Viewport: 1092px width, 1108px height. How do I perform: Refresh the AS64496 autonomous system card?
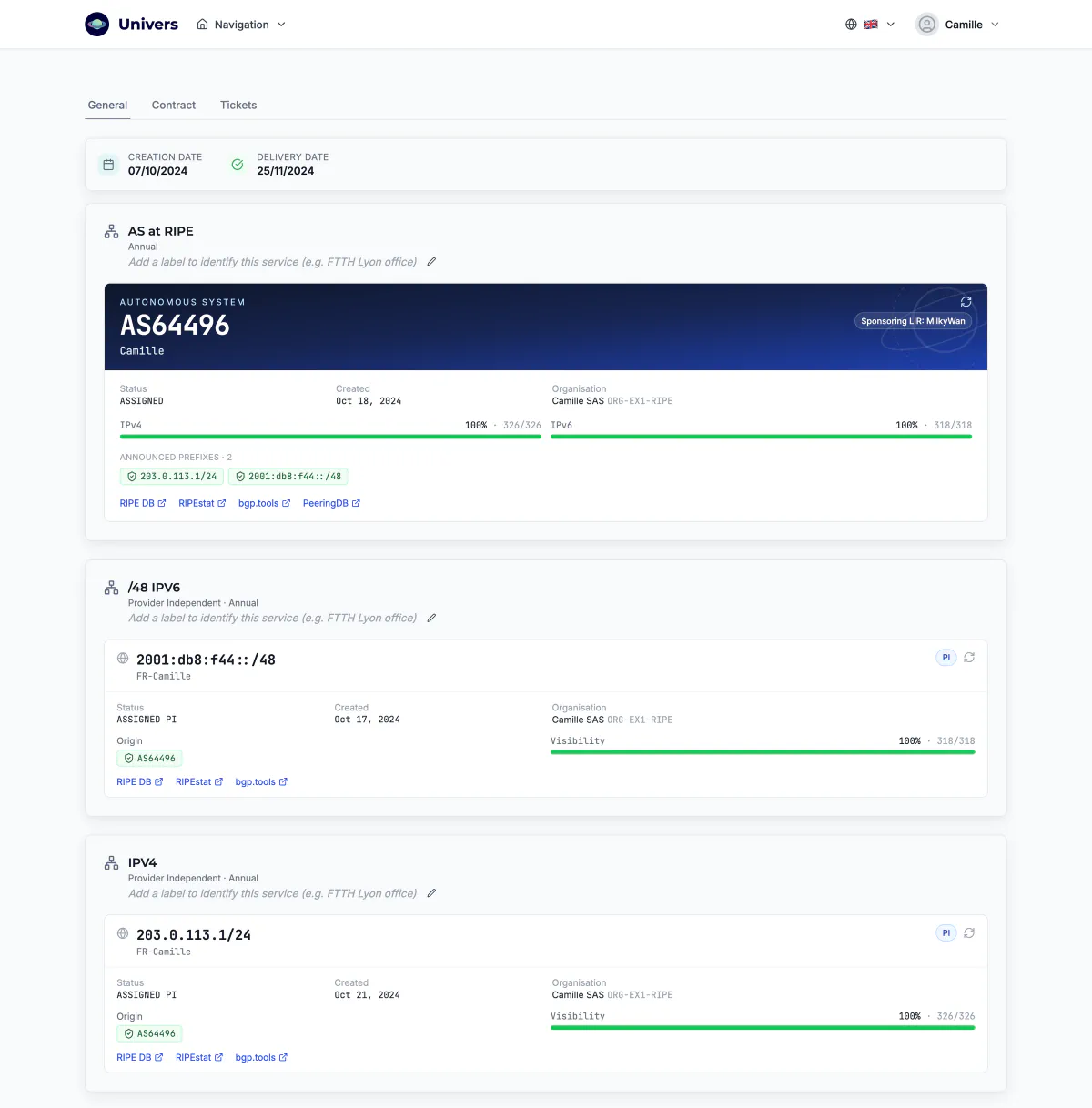click(966, 301)
